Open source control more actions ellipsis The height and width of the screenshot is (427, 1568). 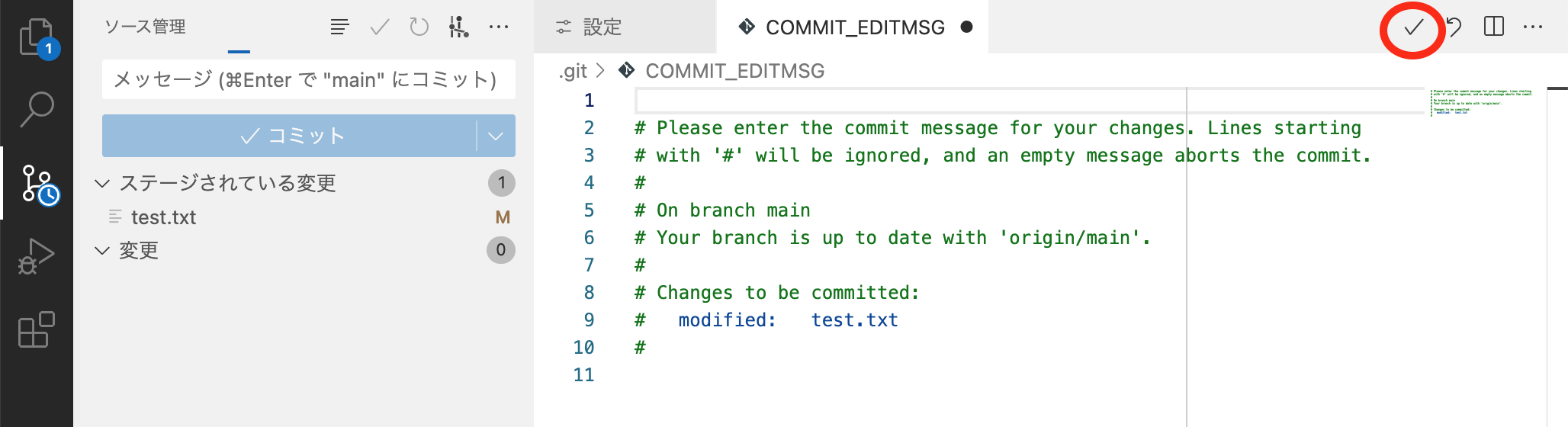[x=499, y=27]
